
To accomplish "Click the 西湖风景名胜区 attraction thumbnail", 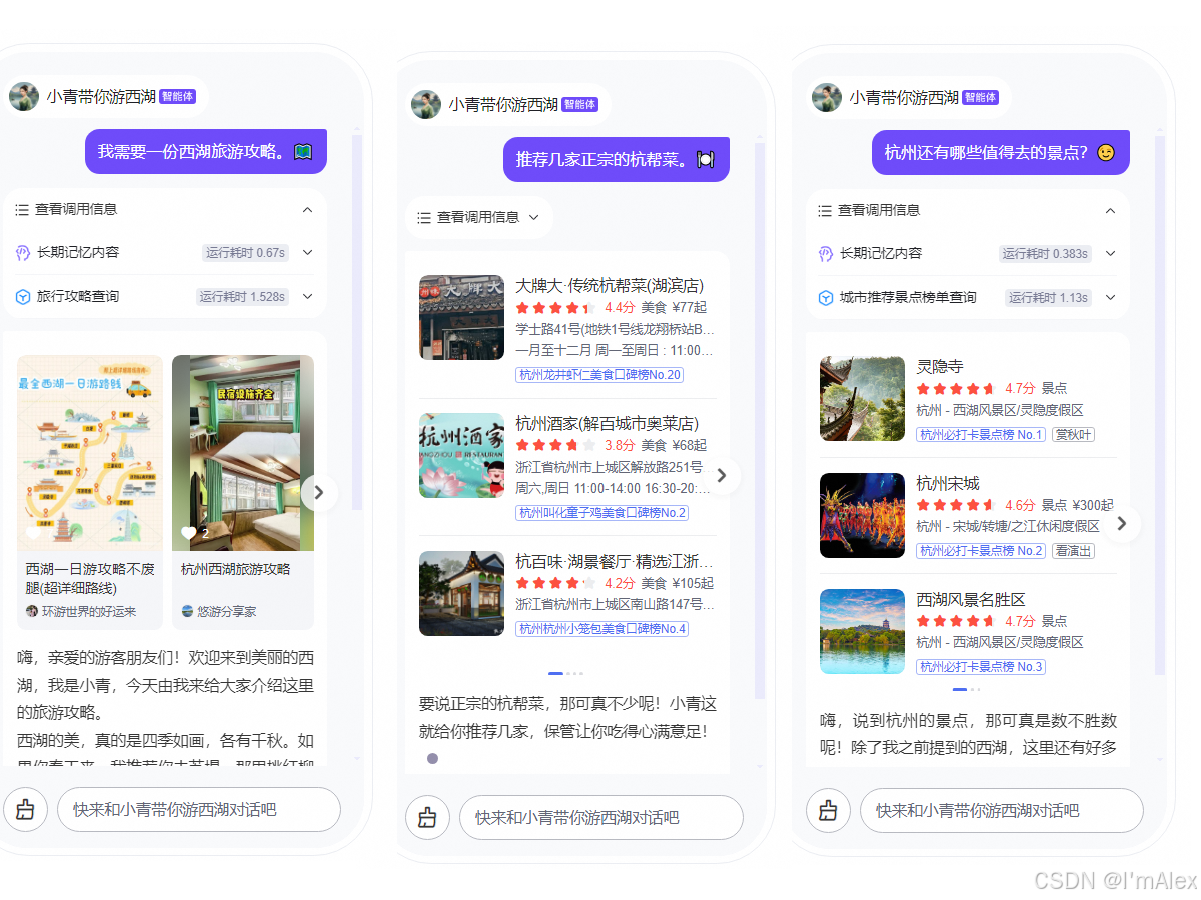I will (862, 631).
